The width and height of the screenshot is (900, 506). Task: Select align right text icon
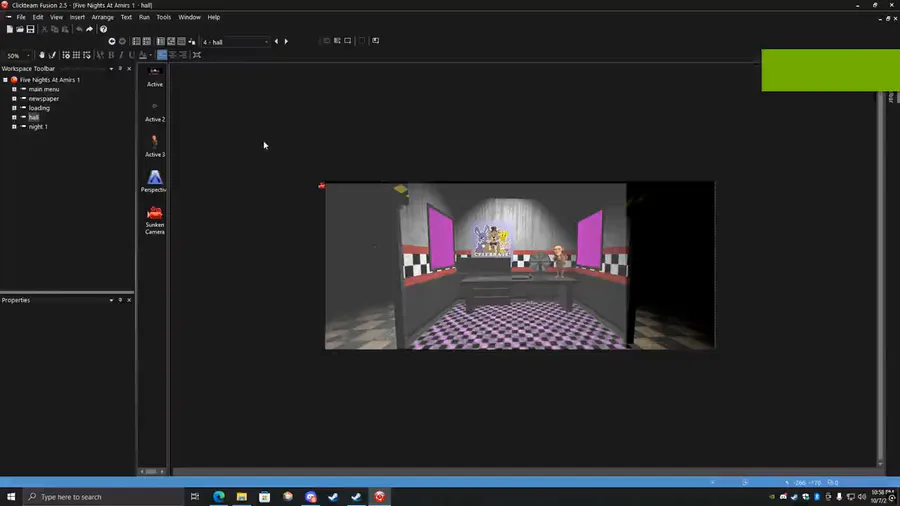pyautogui.click(x=183, y=55)
